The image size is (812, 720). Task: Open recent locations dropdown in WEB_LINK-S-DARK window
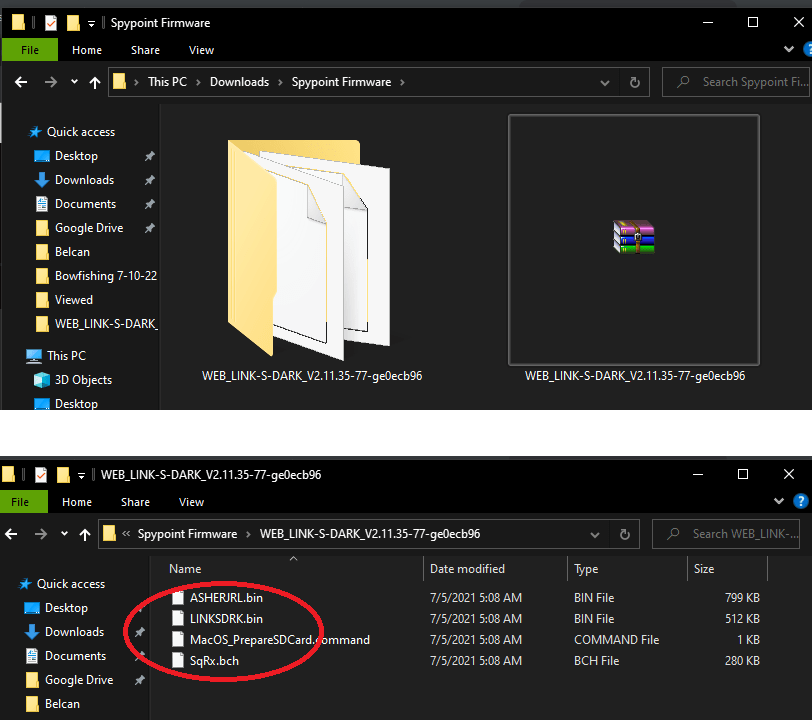64,534
